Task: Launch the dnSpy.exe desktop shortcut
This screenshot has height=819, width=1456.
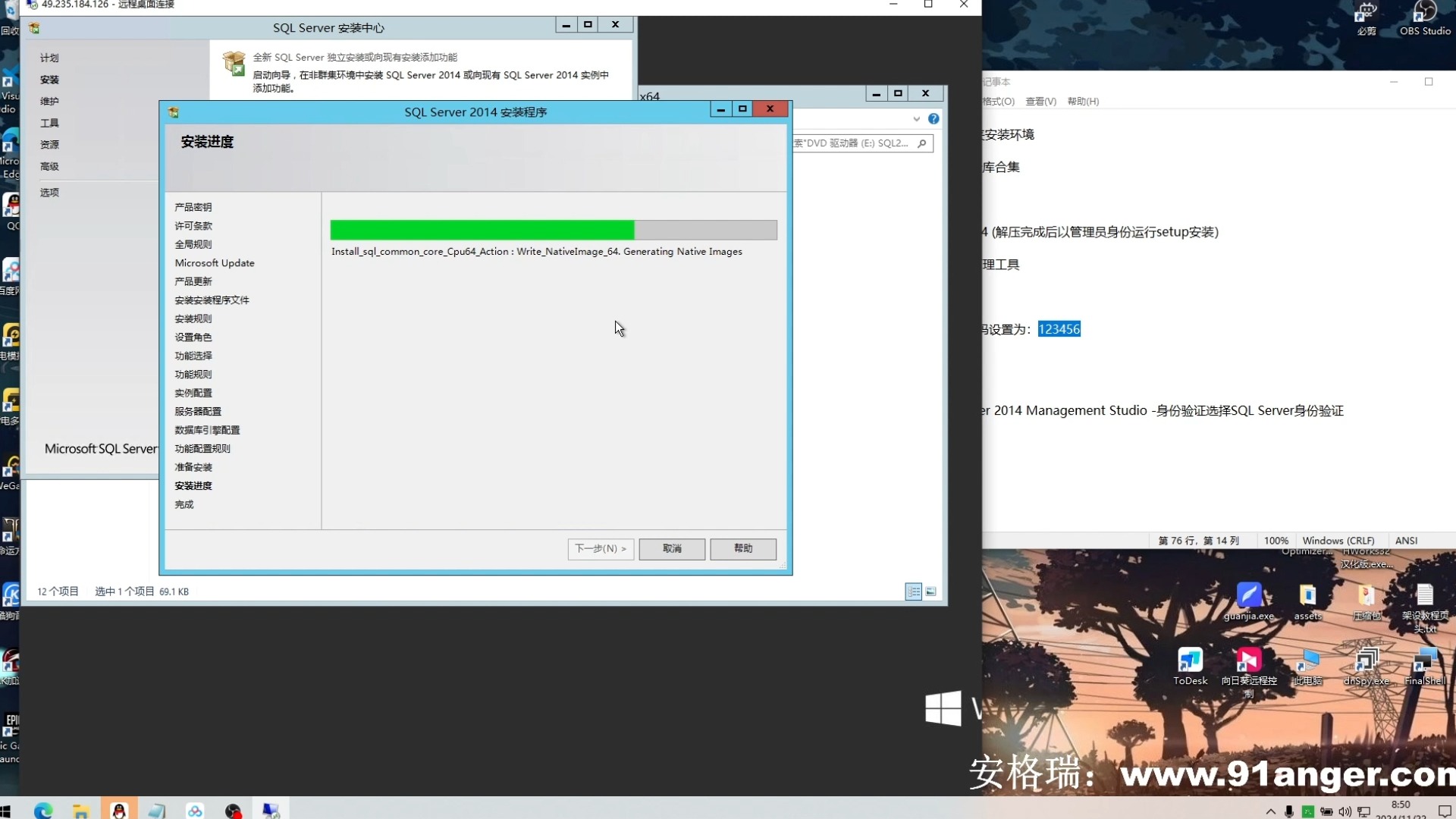Action: pyautogui.click(x=1367, y=667)
